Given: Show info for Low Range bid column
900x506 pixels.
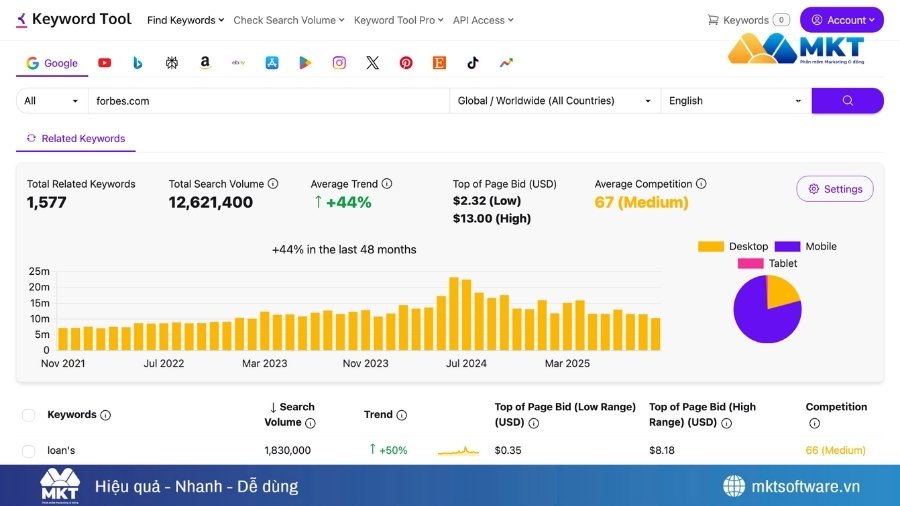Looking at the screenshot, I should (x=533, y=423).
